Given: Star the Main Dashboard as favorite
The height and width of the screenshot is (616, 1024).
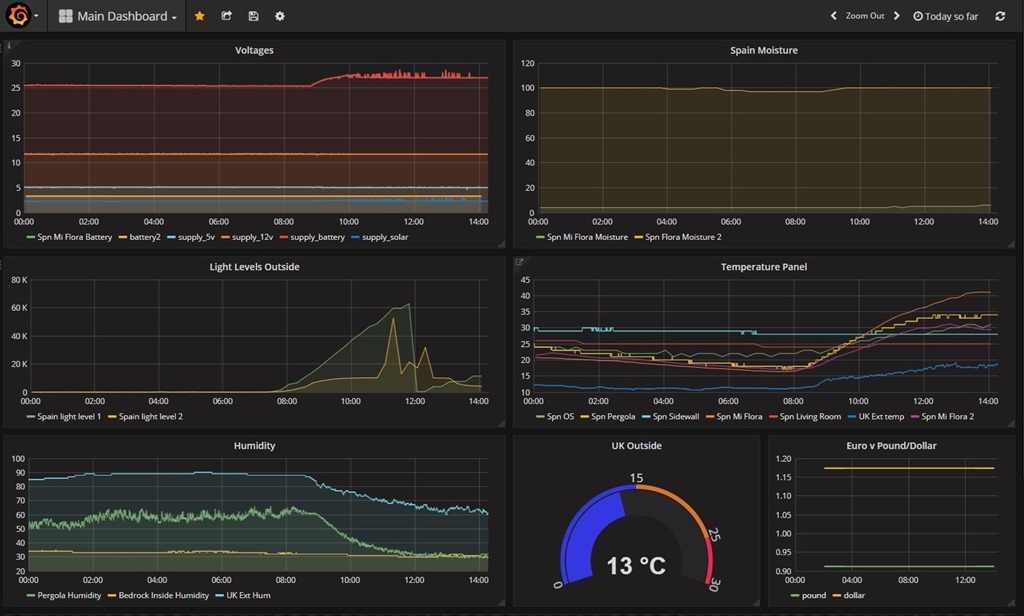Looking at the screenshot, I should point(199,16).
